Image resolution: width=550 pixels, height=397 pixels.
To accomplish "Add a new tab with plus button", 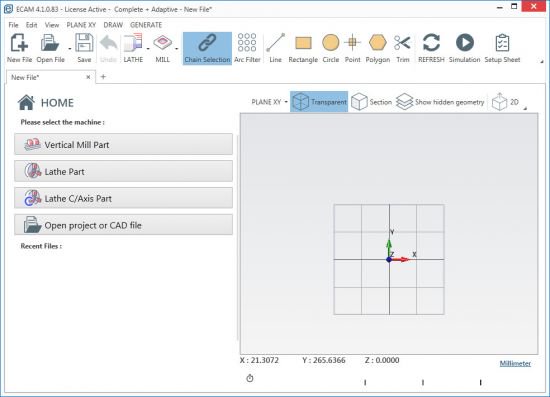I will point(103,76).
